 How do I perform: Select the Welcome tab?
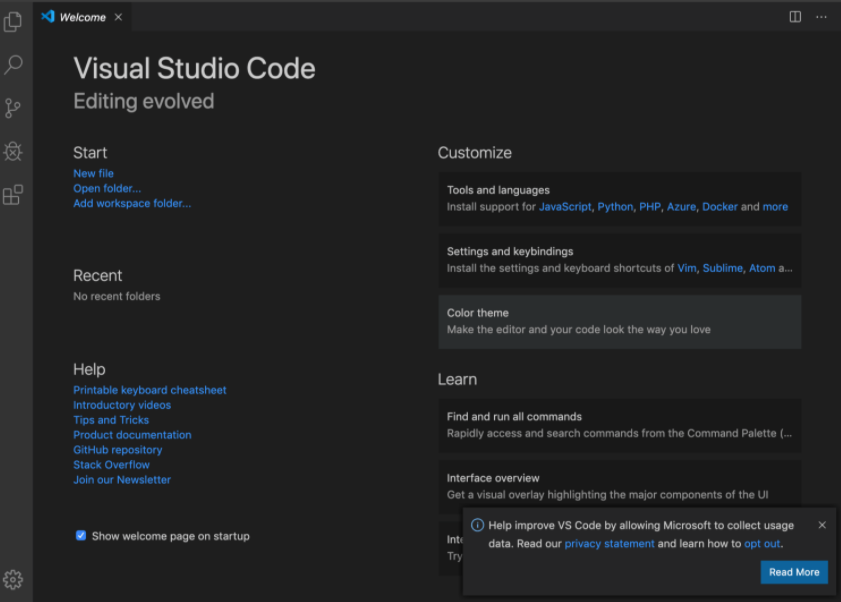pyautogui.click(x=80, y=17)
